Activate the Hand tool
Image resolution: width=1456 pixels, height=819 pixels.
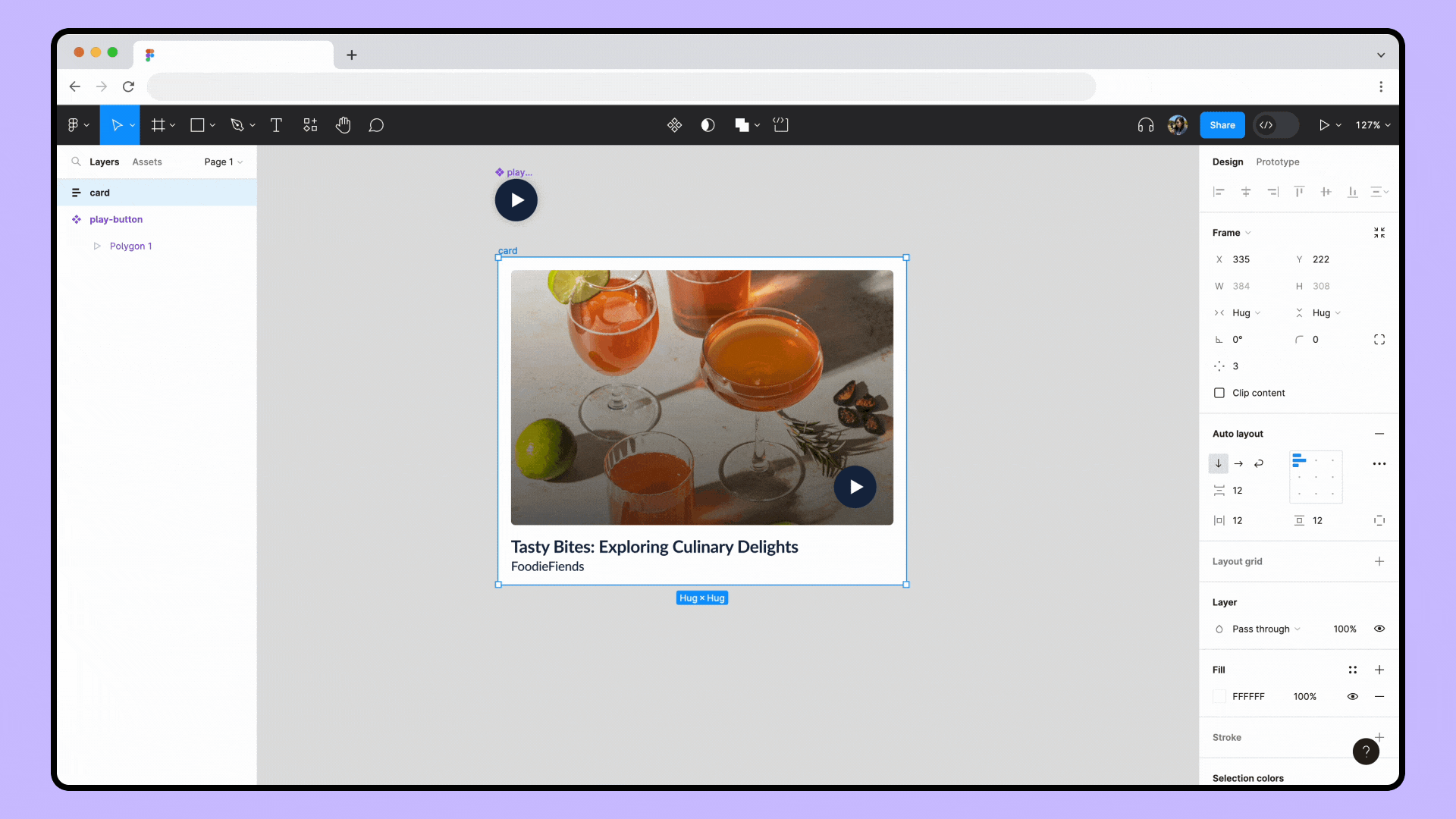click(x=343, y=124)
